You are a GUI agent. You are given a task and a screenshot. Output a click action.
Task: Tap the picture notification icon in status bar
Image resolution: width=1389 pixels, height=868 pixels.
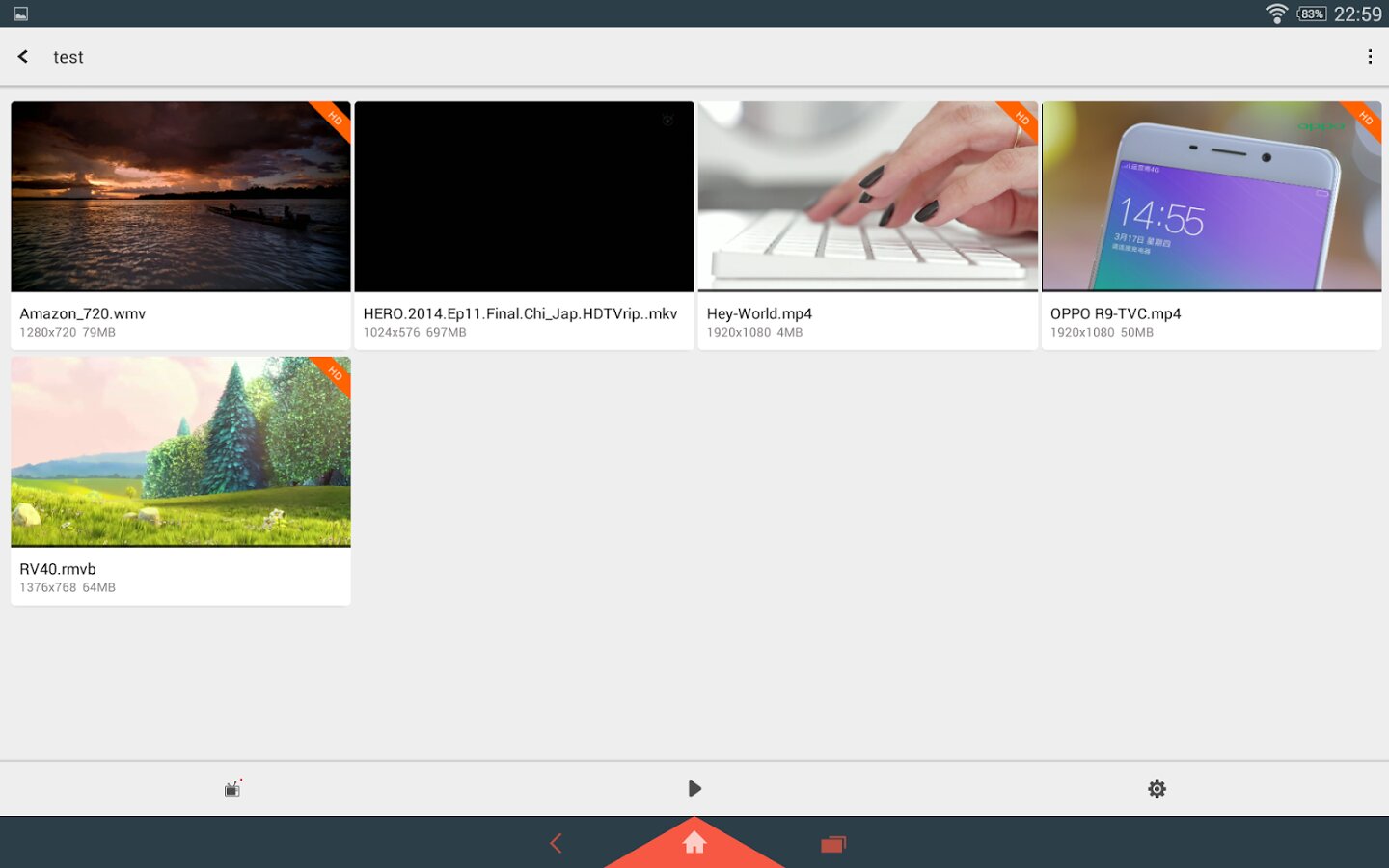pos(20,14)
